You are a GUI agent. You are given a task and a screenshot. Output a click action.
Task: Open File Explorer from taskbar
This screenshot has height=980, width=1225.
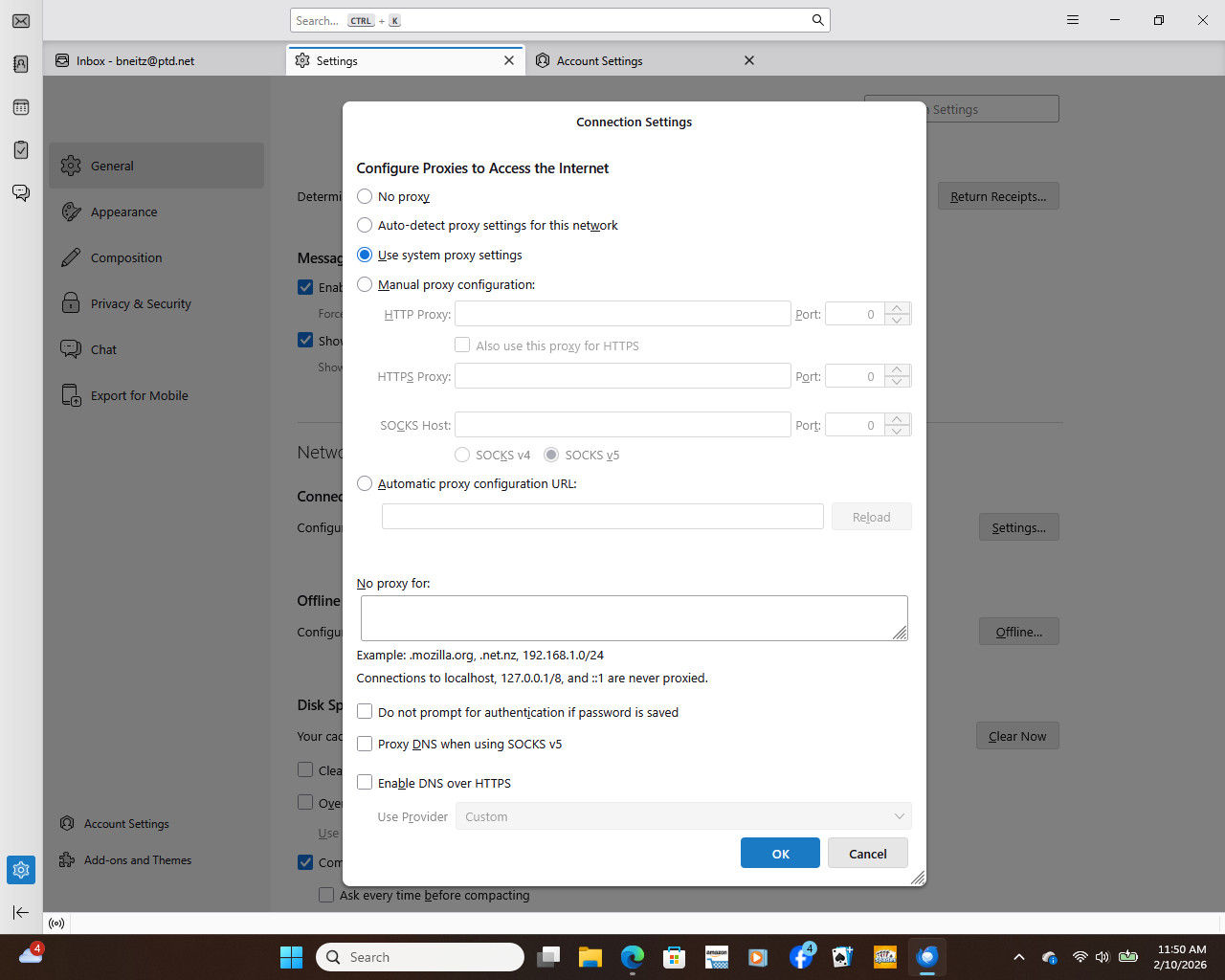click(590, 957)
